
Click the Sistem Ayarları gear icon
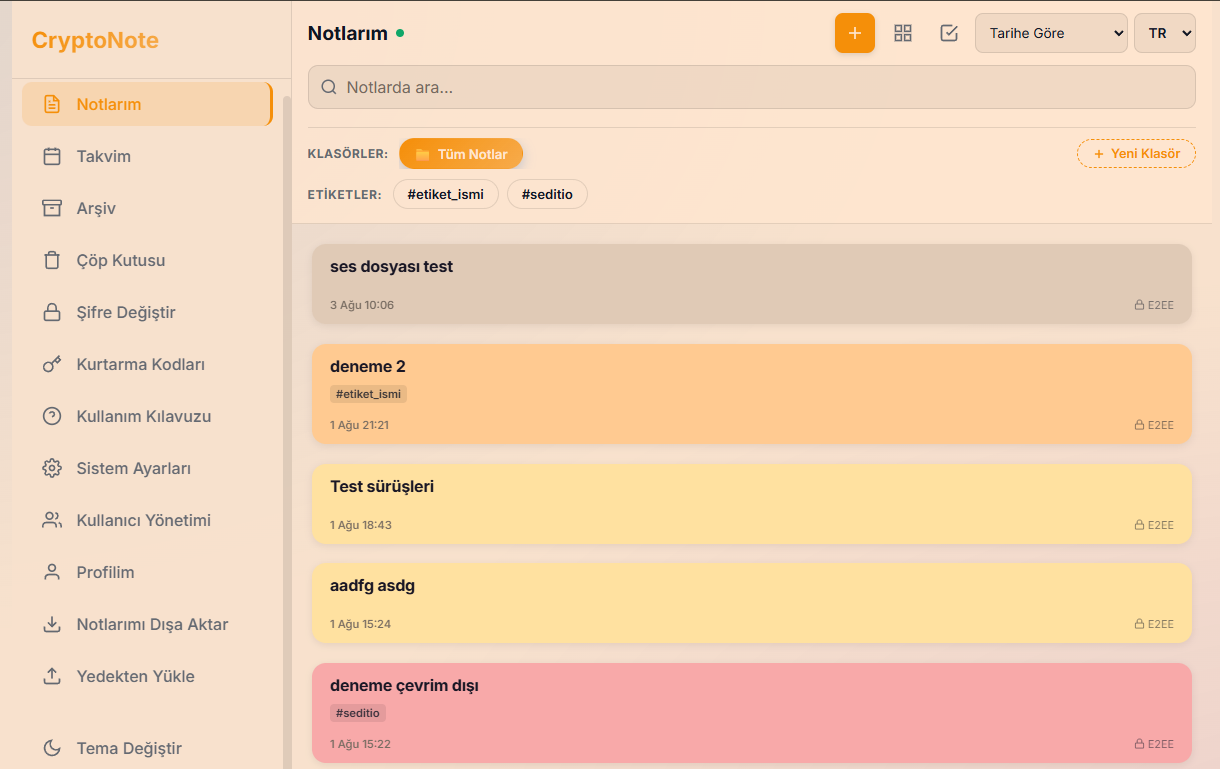tap(52, 468)
